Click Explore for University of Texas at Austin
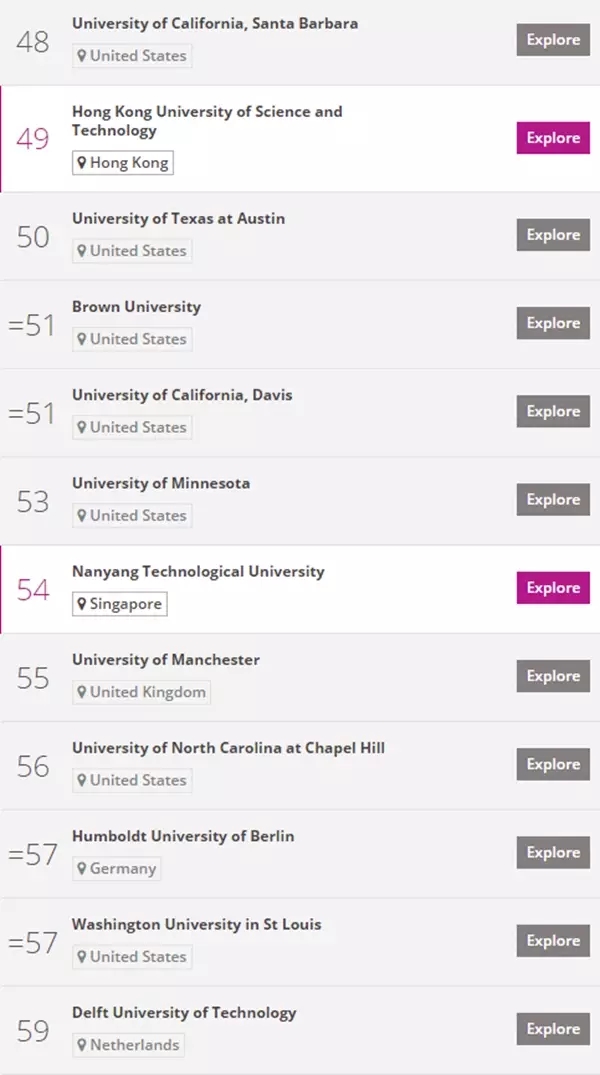 pos(553,234)
